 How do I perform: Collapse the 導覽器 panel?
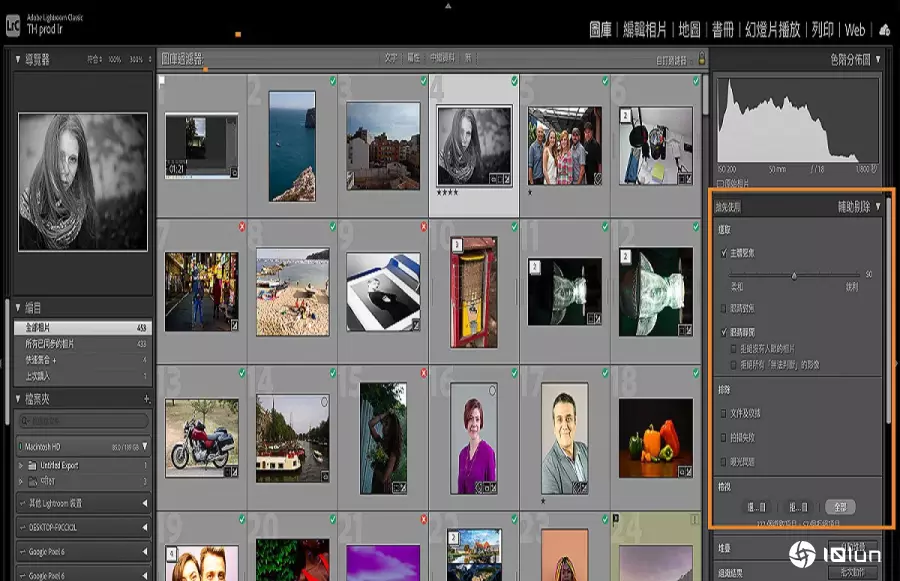click(18, 59)
